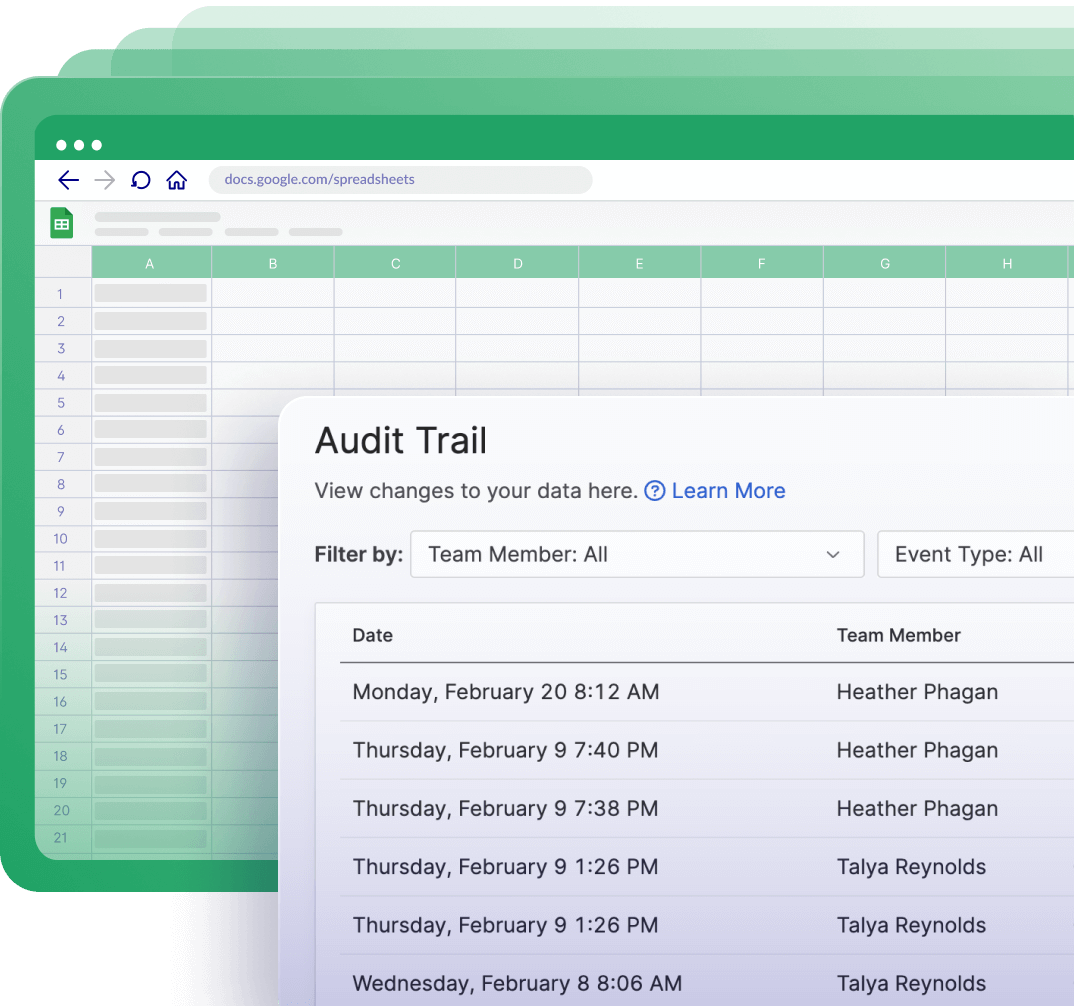Select row 2 header
Viewport: 1074px width, 1006px height.
coord(62,321)
